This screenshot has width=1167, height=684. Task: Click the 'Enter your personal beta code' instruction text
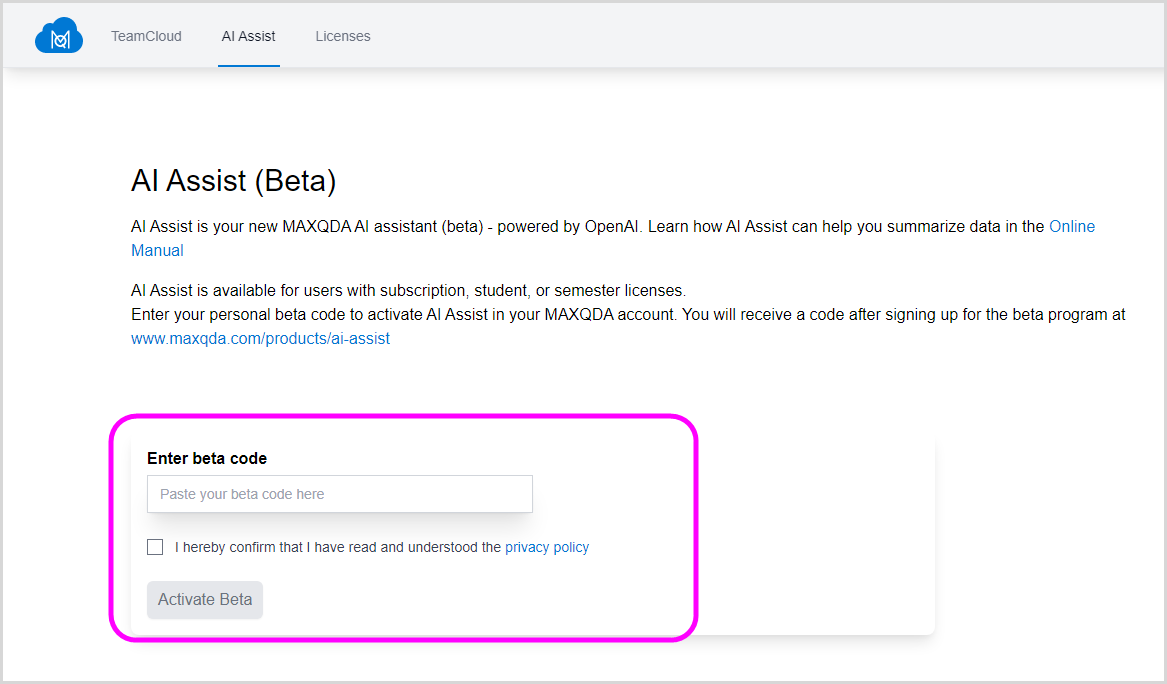pos(500,315)
